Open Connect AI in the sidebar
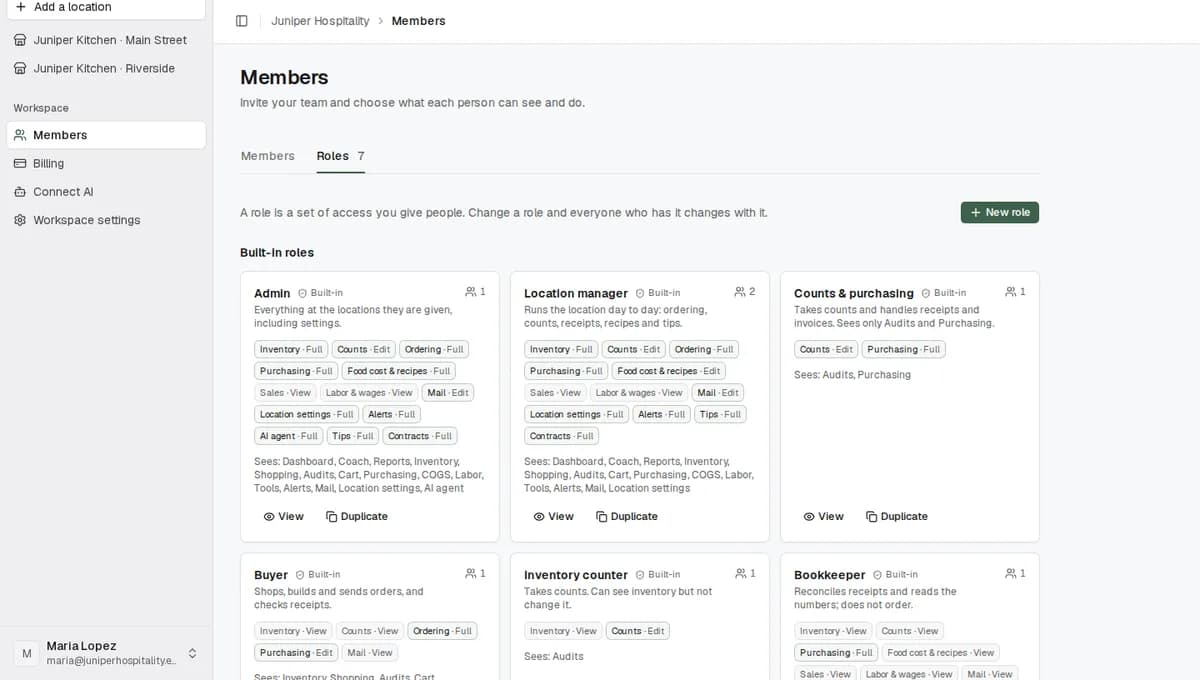This screenshot has height=680, width=1200. (x=106, y=191)
